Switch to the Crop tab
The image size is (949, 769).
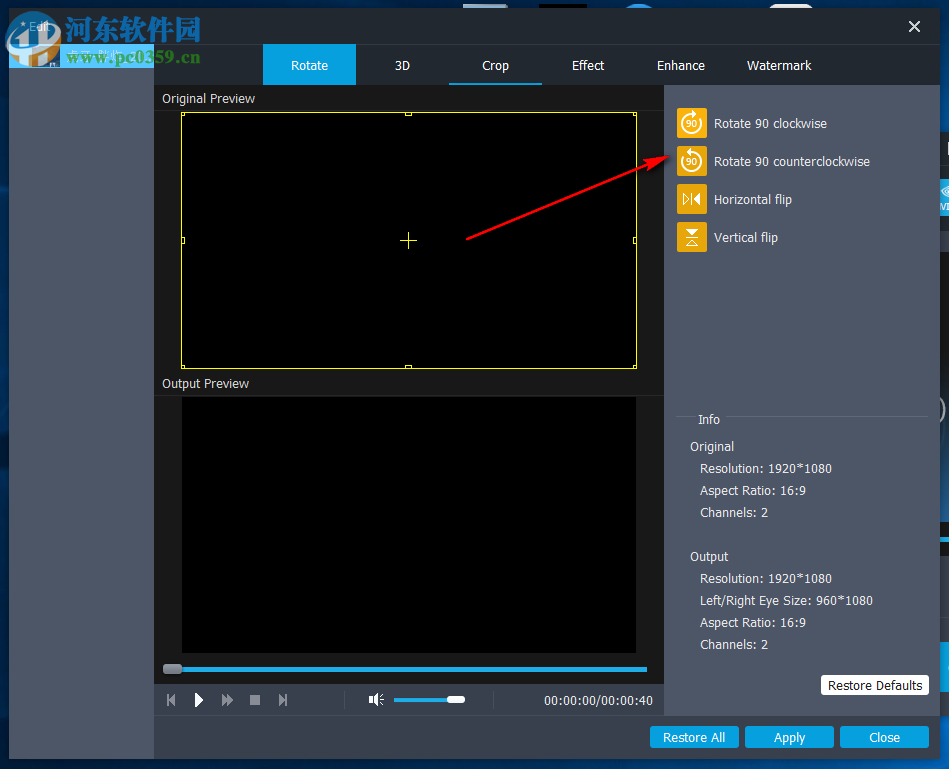pos(495,65)
